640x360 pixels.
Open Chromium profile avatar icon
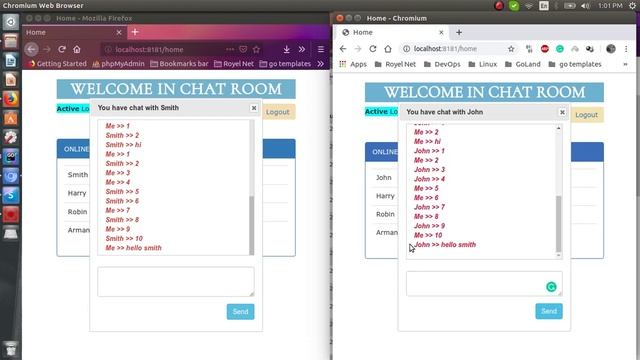click(611, 49)
